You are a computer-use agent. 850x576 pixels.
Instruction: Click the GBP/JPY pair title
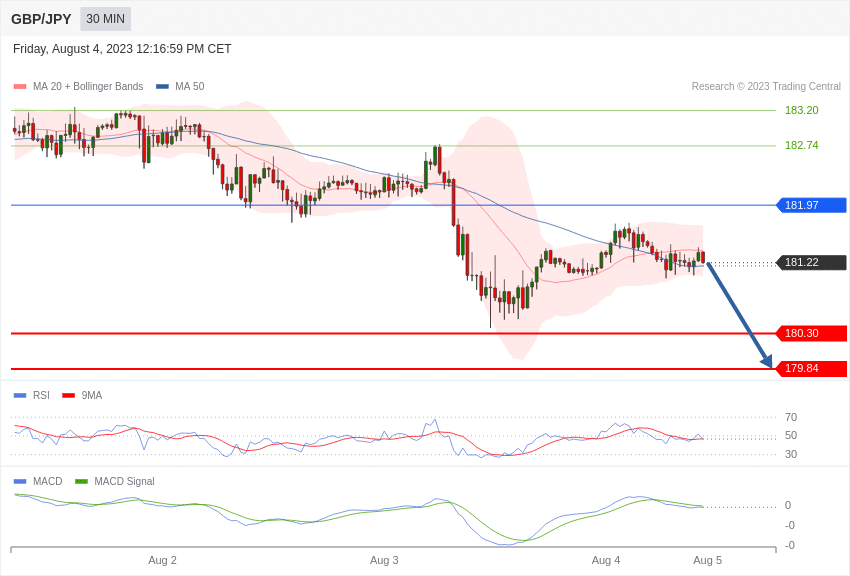point(41,19)
